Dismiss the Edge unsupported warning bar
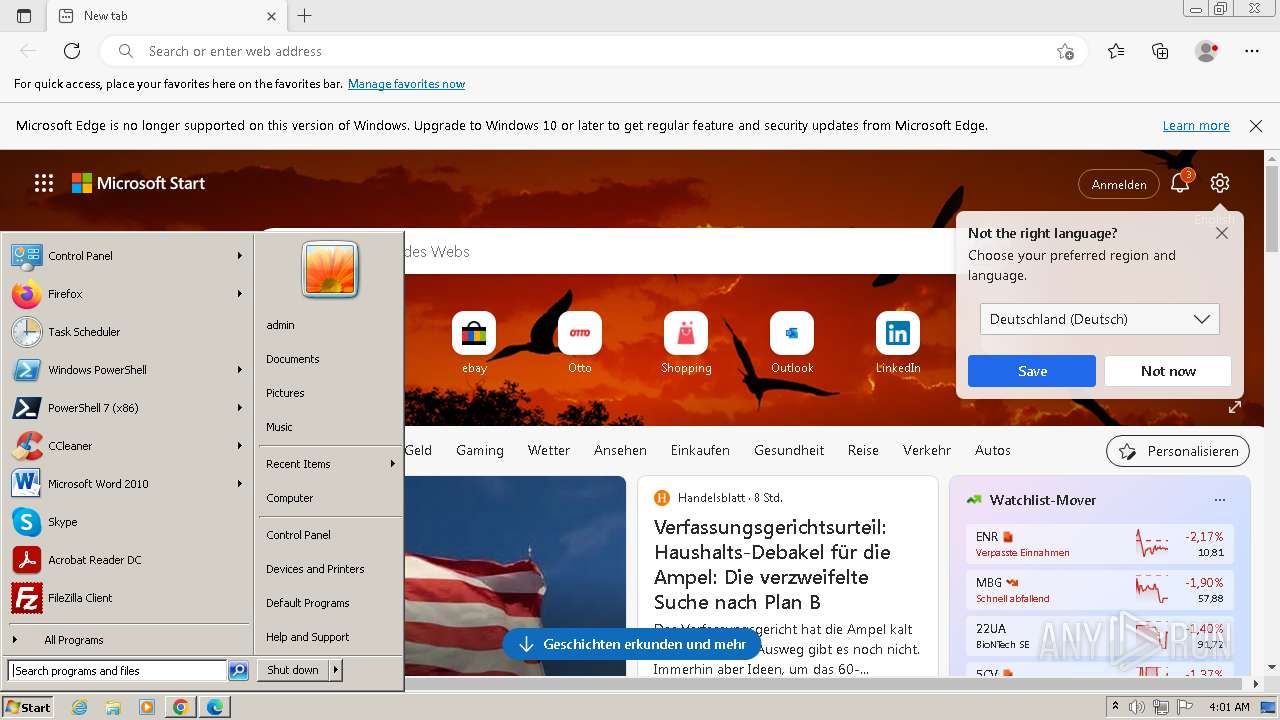This screenshot has height=720, width=1280. [x=1256, y=126]
